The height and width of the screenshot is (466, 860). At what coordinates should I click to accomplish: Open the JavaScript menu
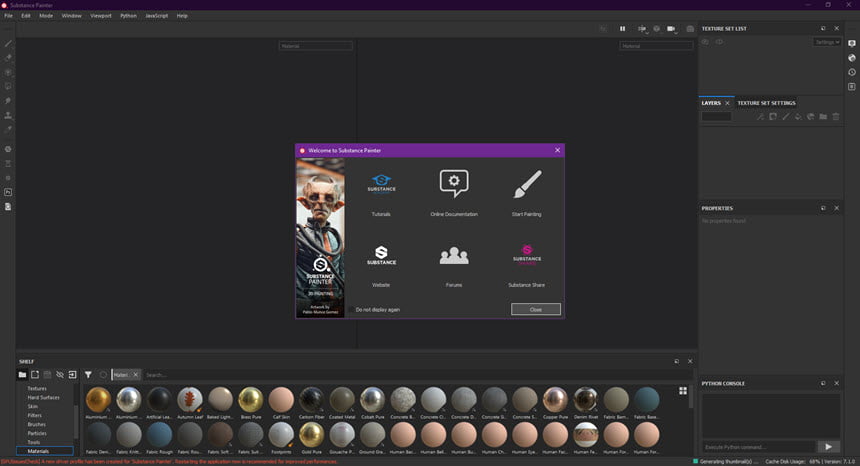point(156,16)
